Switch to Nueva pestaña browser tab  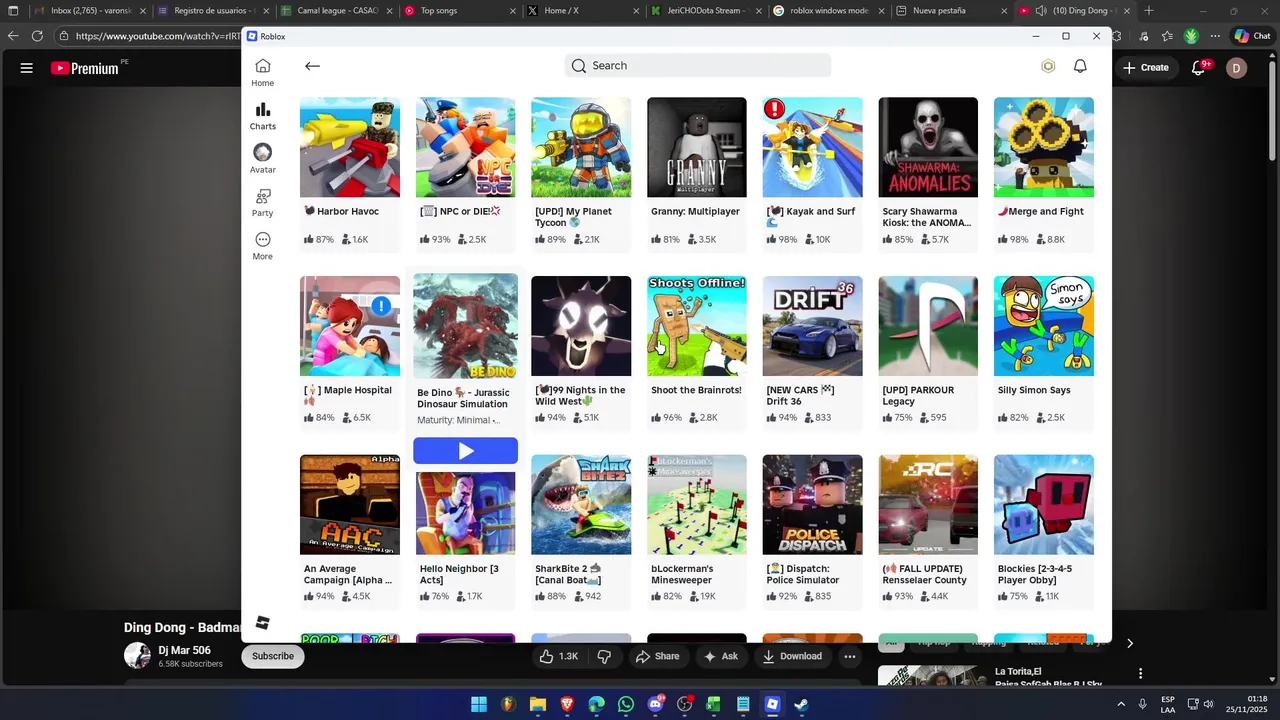(950, 11)
